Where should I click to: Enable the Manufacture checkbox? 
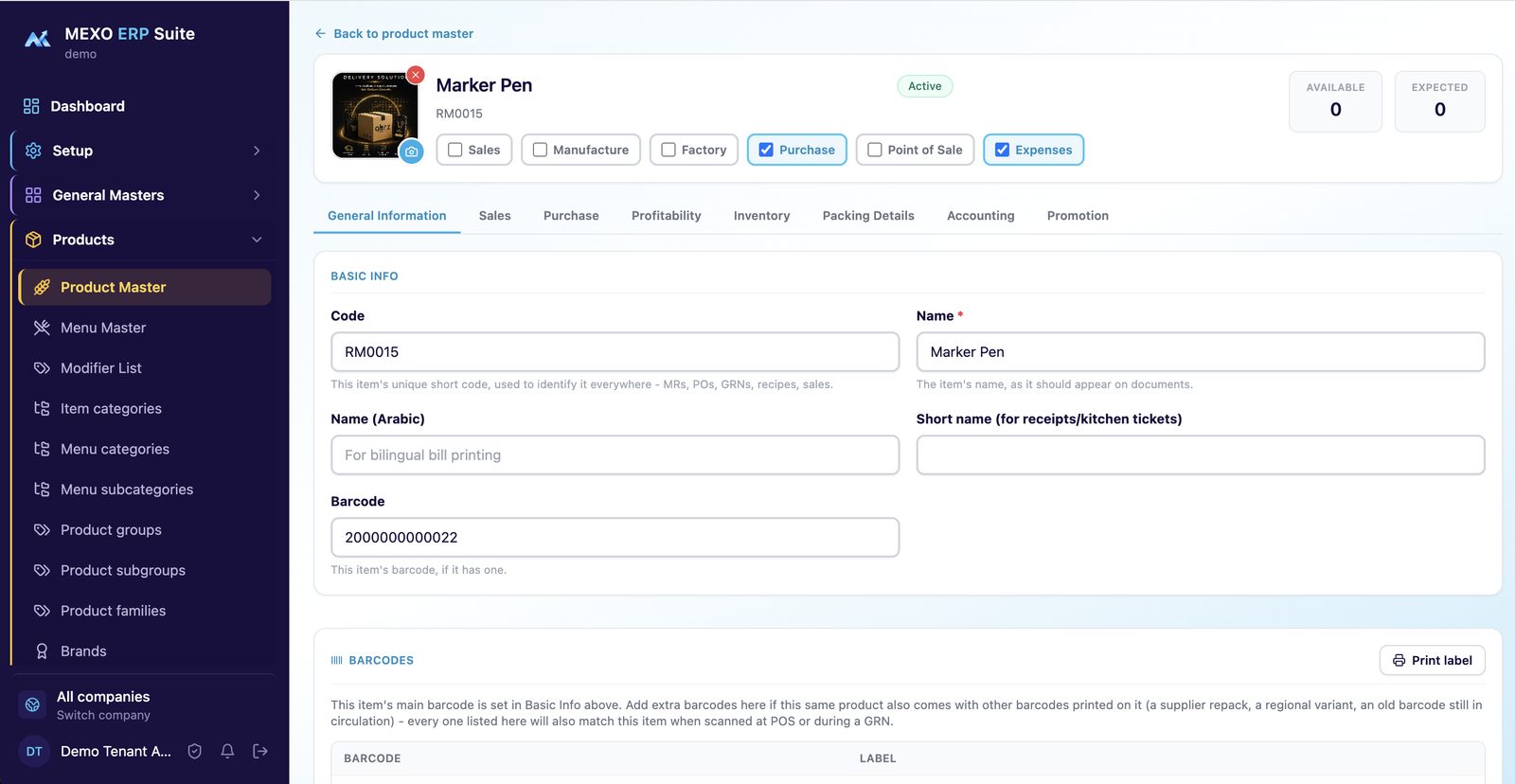[540, 150]
